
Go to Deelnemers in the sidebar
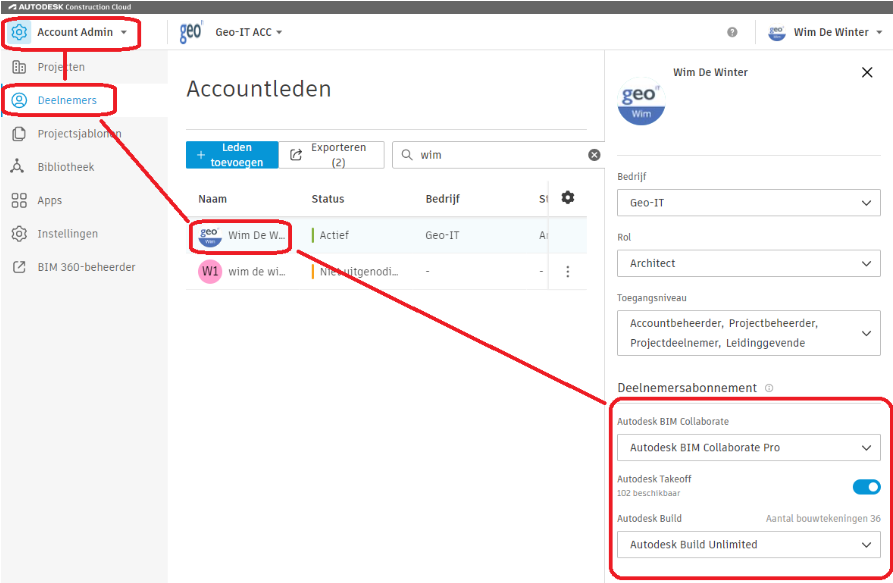[84, 100]
